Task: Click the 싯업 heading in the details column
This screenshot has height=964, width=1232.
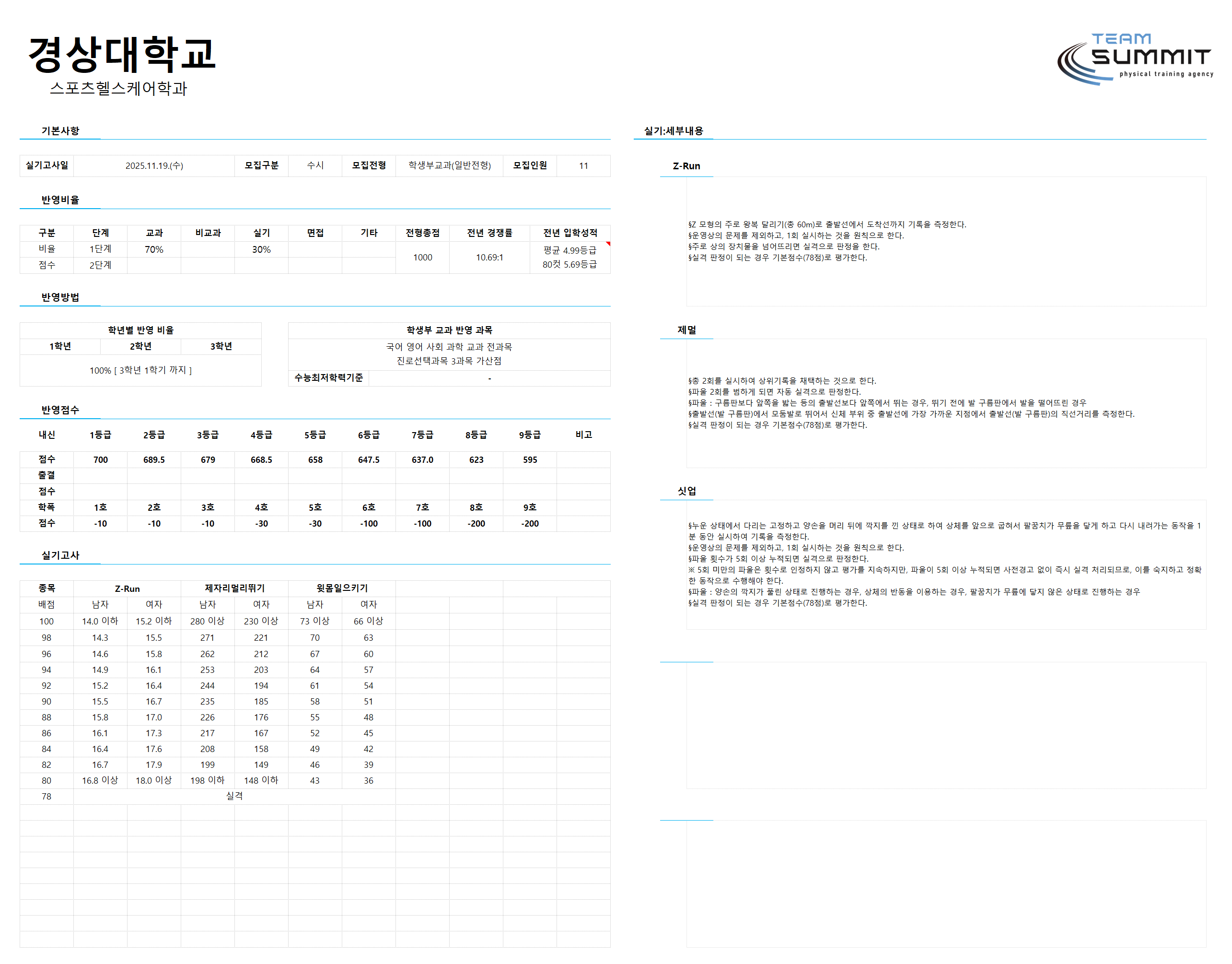Action: (686, 491)
